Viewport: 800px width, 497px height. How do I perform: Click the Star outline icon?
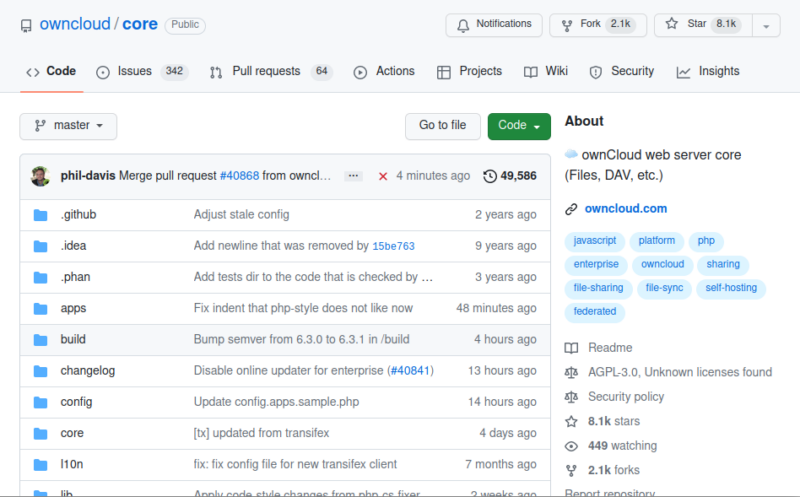(671, 23)
